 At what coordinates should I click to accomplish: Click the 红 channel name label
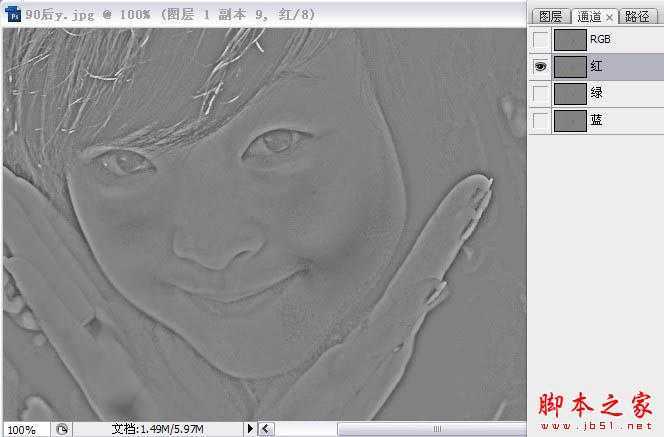[596, 66]
